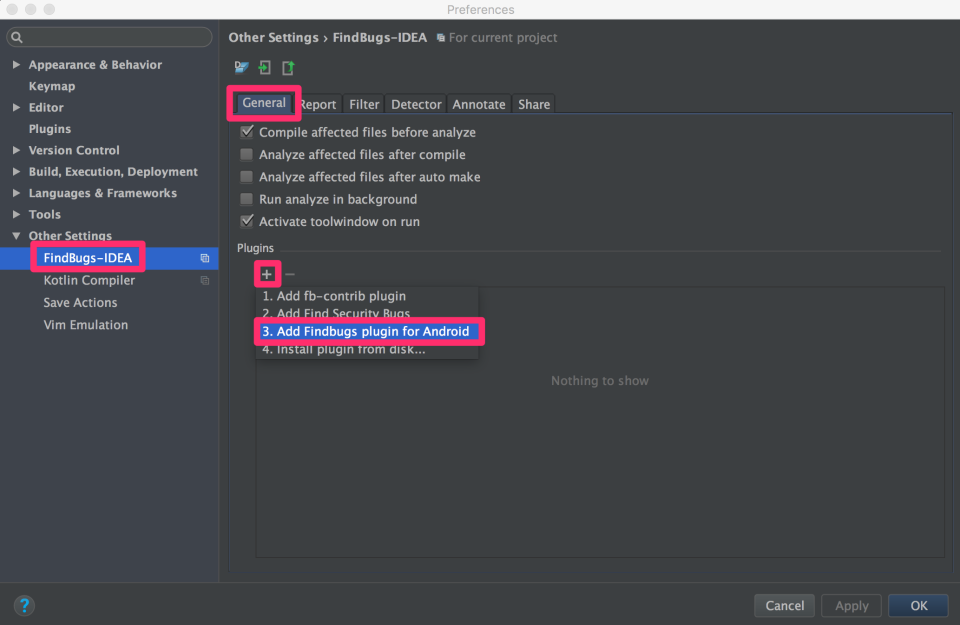The image size is (960, 625).
Task: Cancel the Preferences dialog
Action: (784, 605)
